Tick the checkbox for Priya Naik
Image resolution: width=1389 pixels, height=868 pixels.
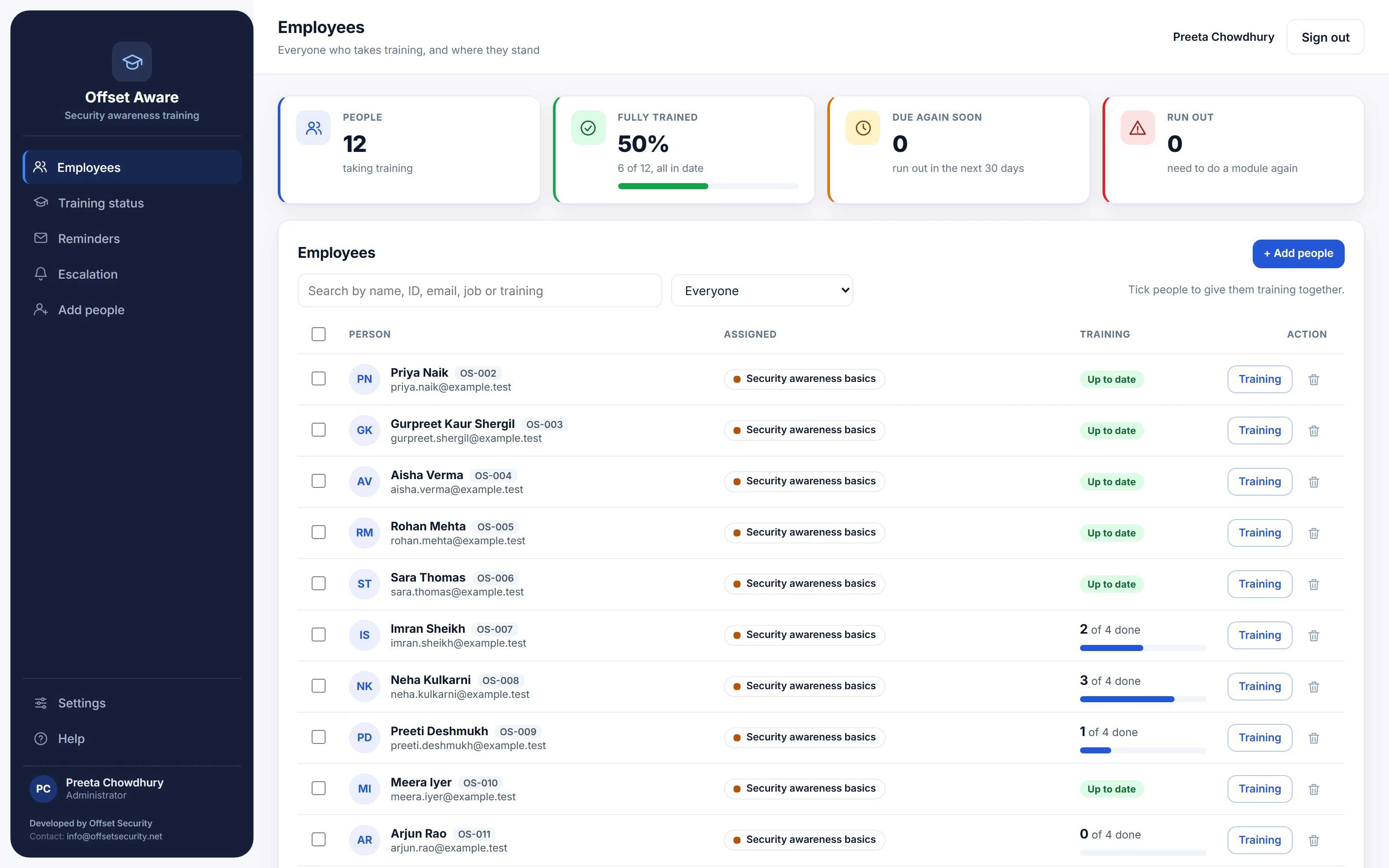coord(319,378)
